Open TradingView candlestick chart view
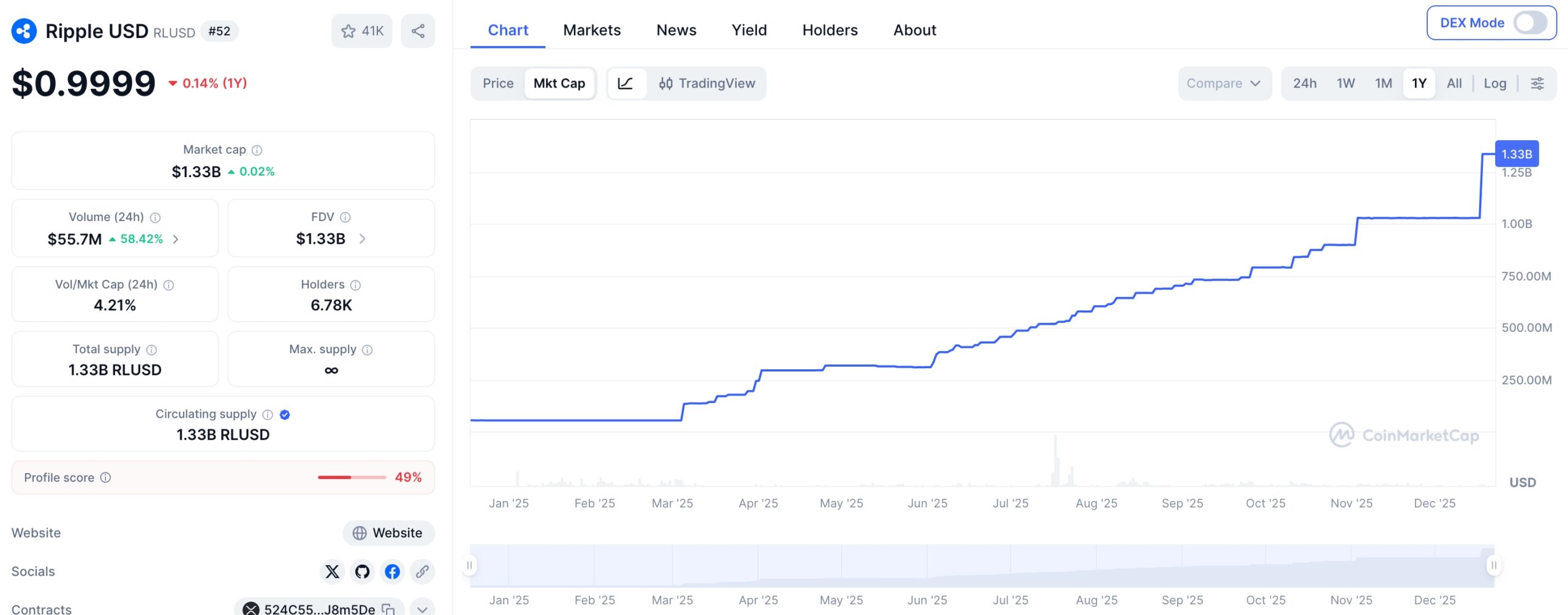This screenshot has height=615, width=1568. click(x=707, y=83)
